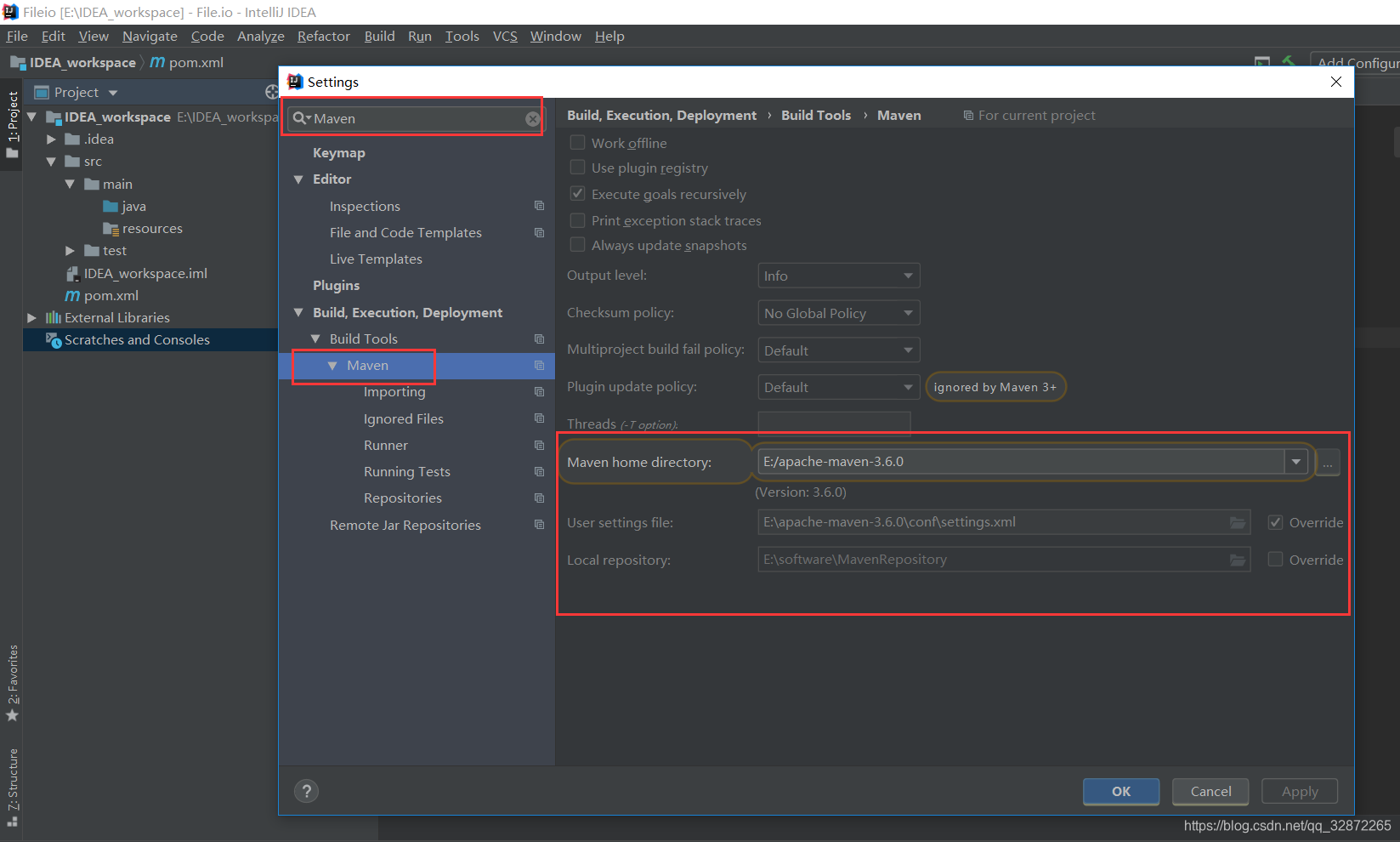Image resolution: width=1400 pixels, height=842 pixels.
Task: Open folder browser for User settings file
Action: (1238, 522)
